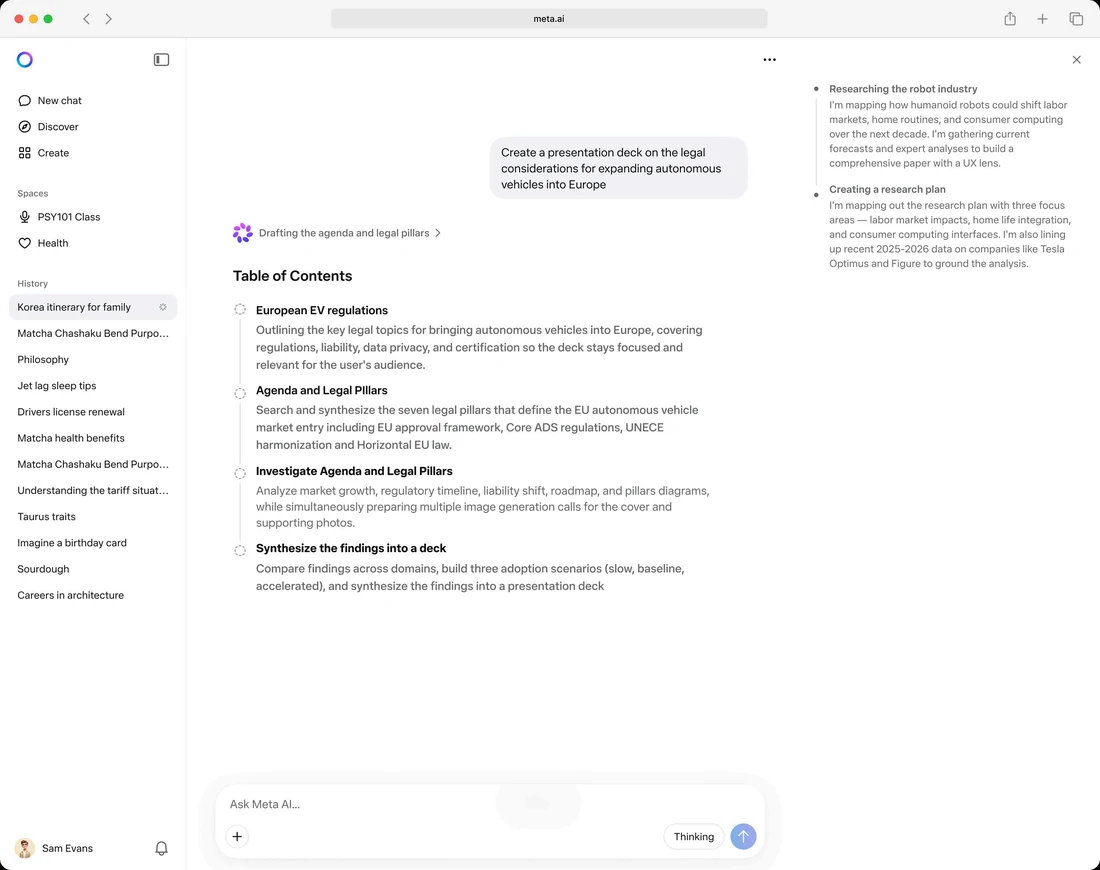Open Understanding the tariff situation chat
Screen dimensions: 1100x870
[x=93, y=490]
